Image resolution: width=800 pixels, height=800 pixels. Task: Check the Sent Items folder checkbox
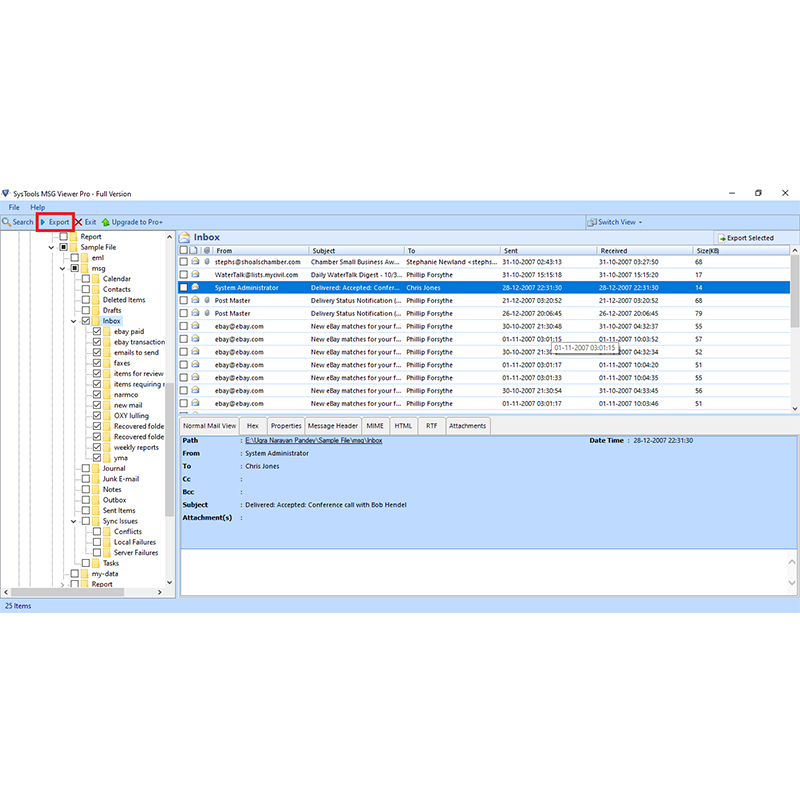[x=86, y=510]
